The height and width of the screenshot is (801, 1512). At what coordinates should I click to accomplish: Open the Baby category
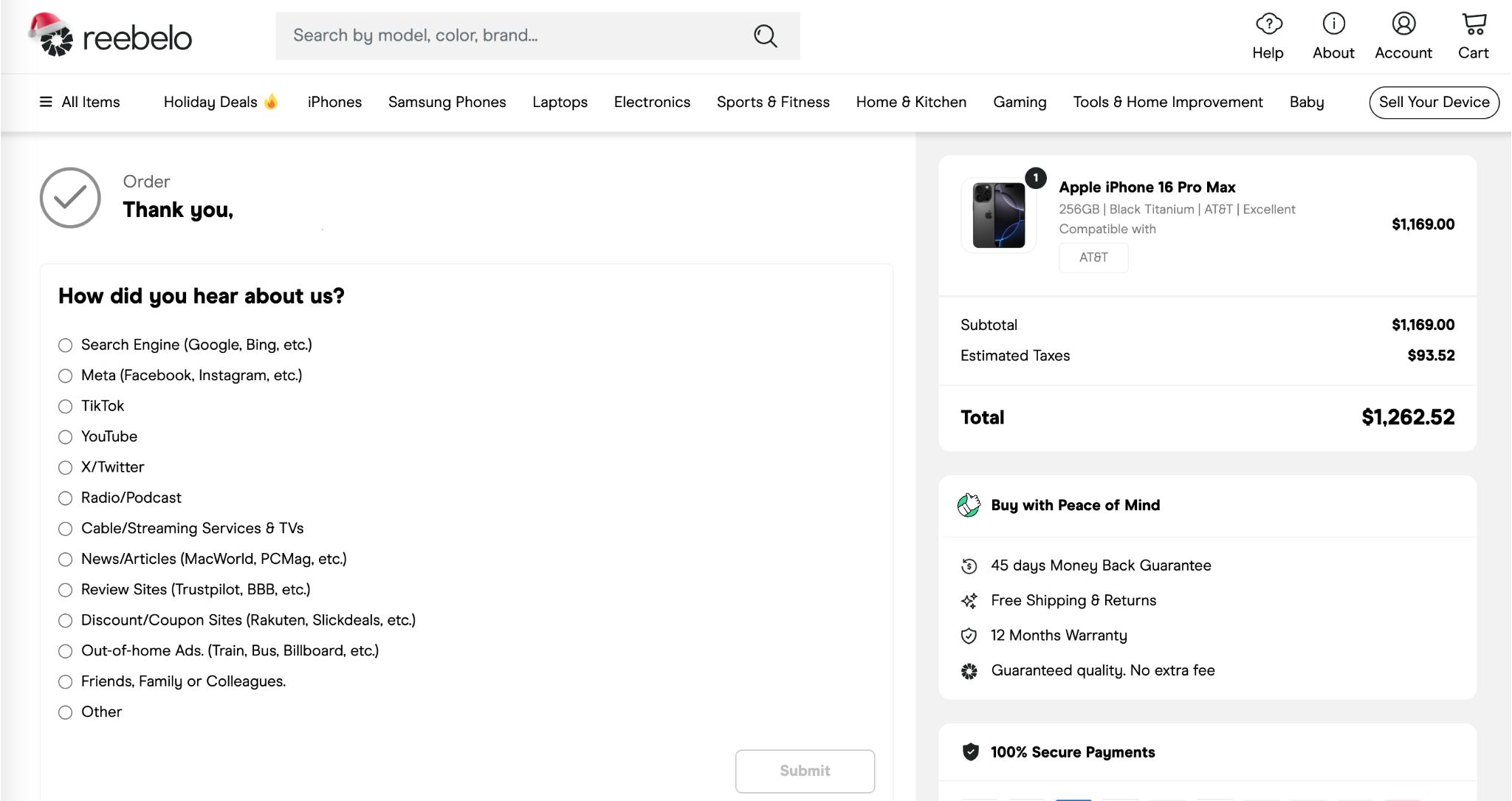pyautogui.click(x=1307, y=102)
